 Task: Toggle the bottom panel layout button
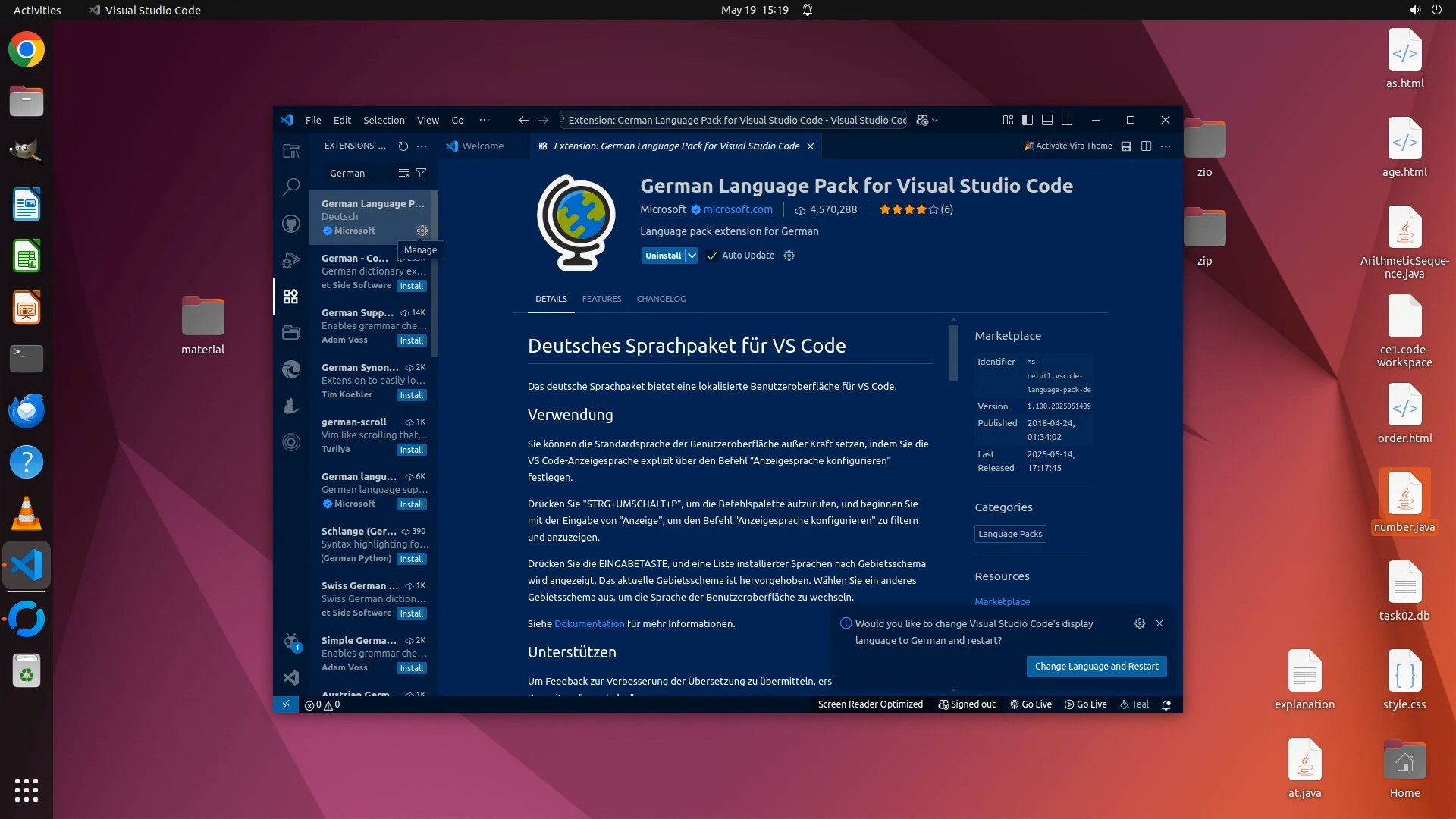click(1047, 120)
